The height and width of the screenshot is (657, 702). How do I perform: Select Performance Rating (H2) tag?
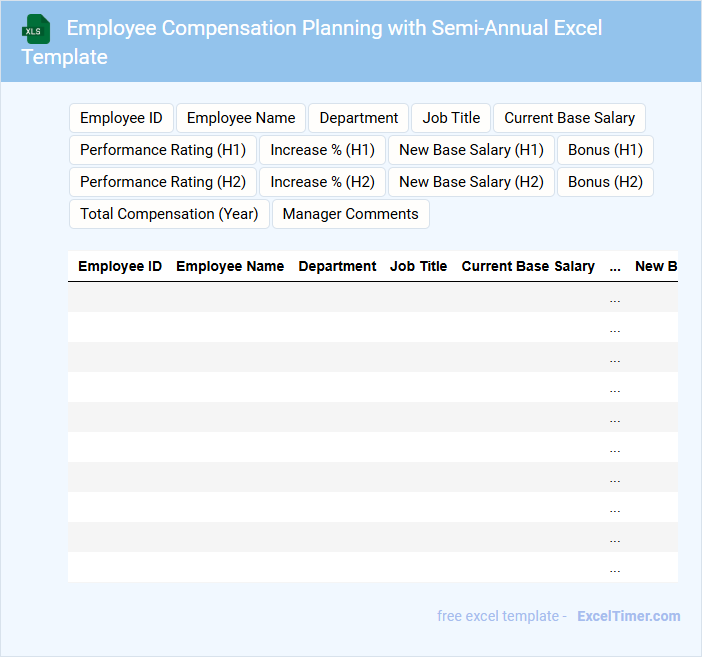(163, 182)
